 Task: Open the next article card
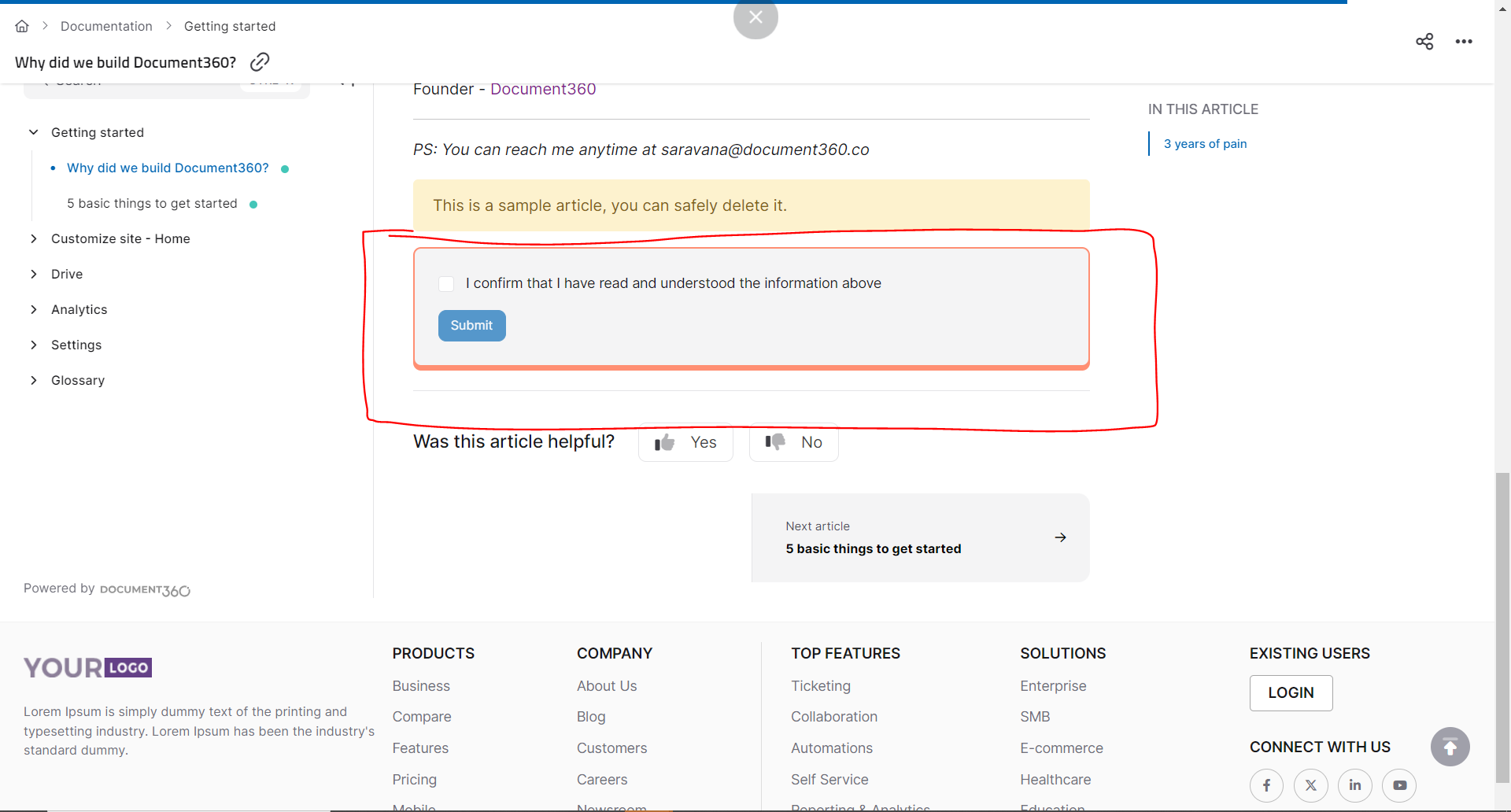point(921,538)
